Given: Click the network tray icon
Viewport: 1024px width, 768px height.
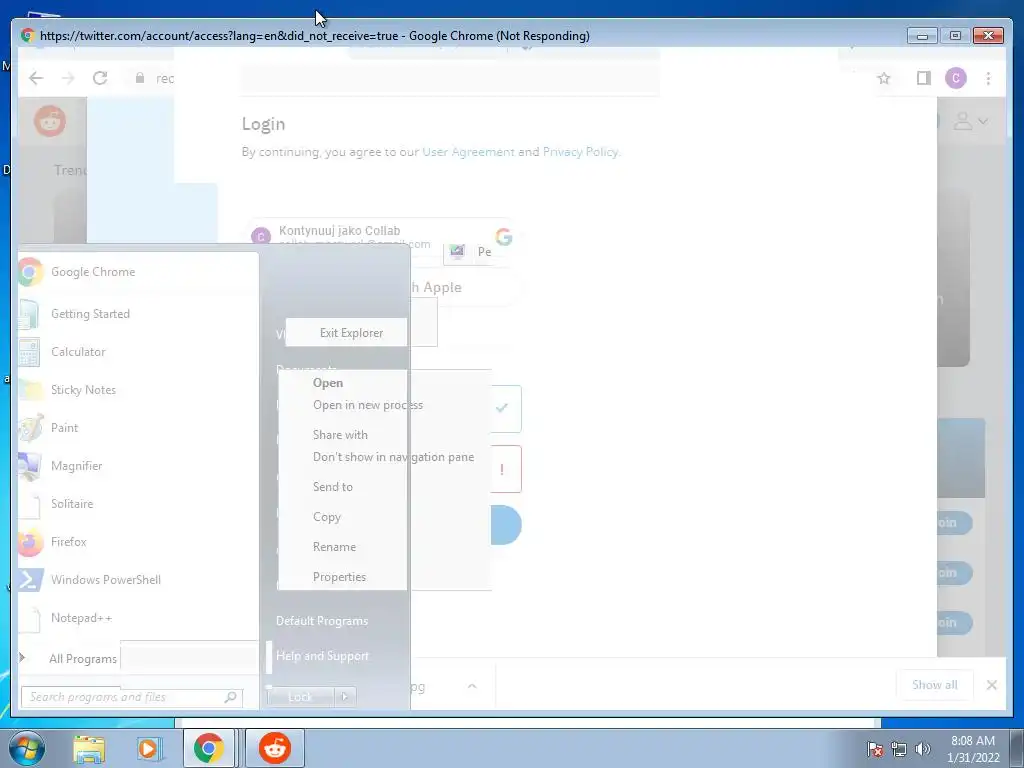Looking at the screenshot, I should (x=899, y=749).
